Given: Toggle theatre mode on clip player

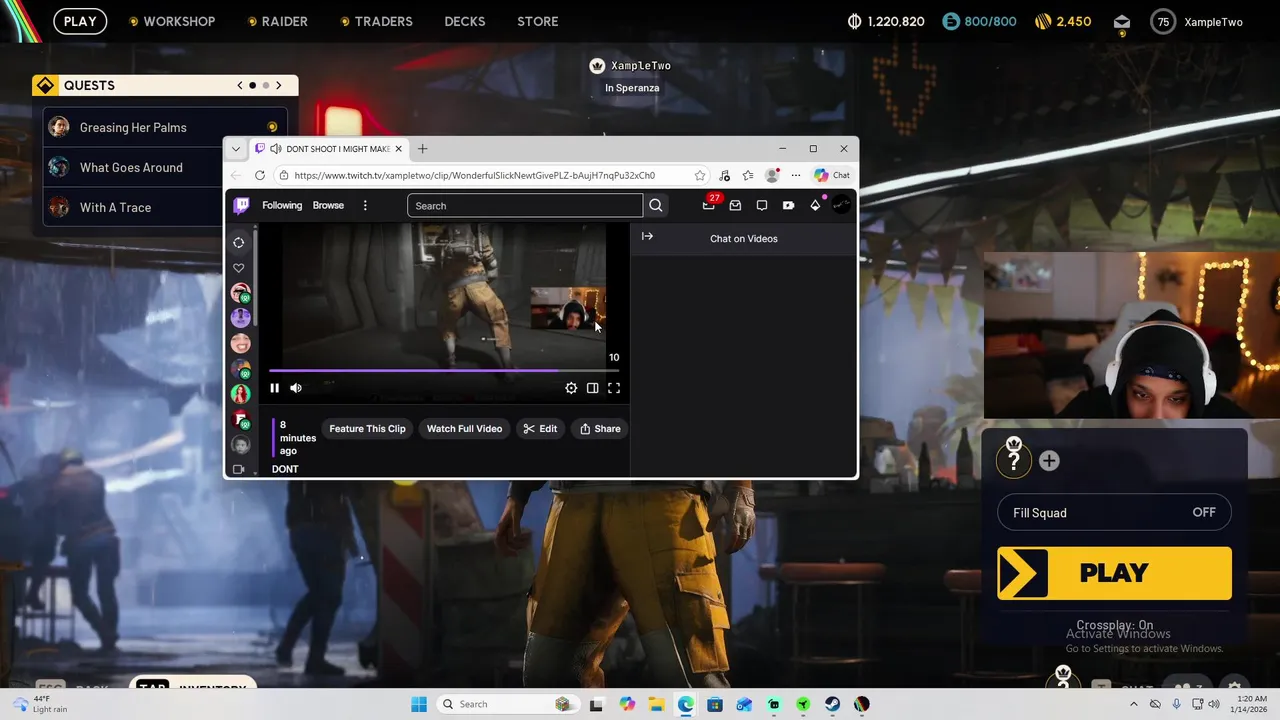Looking at the screenshot, I should pos(593,388).
